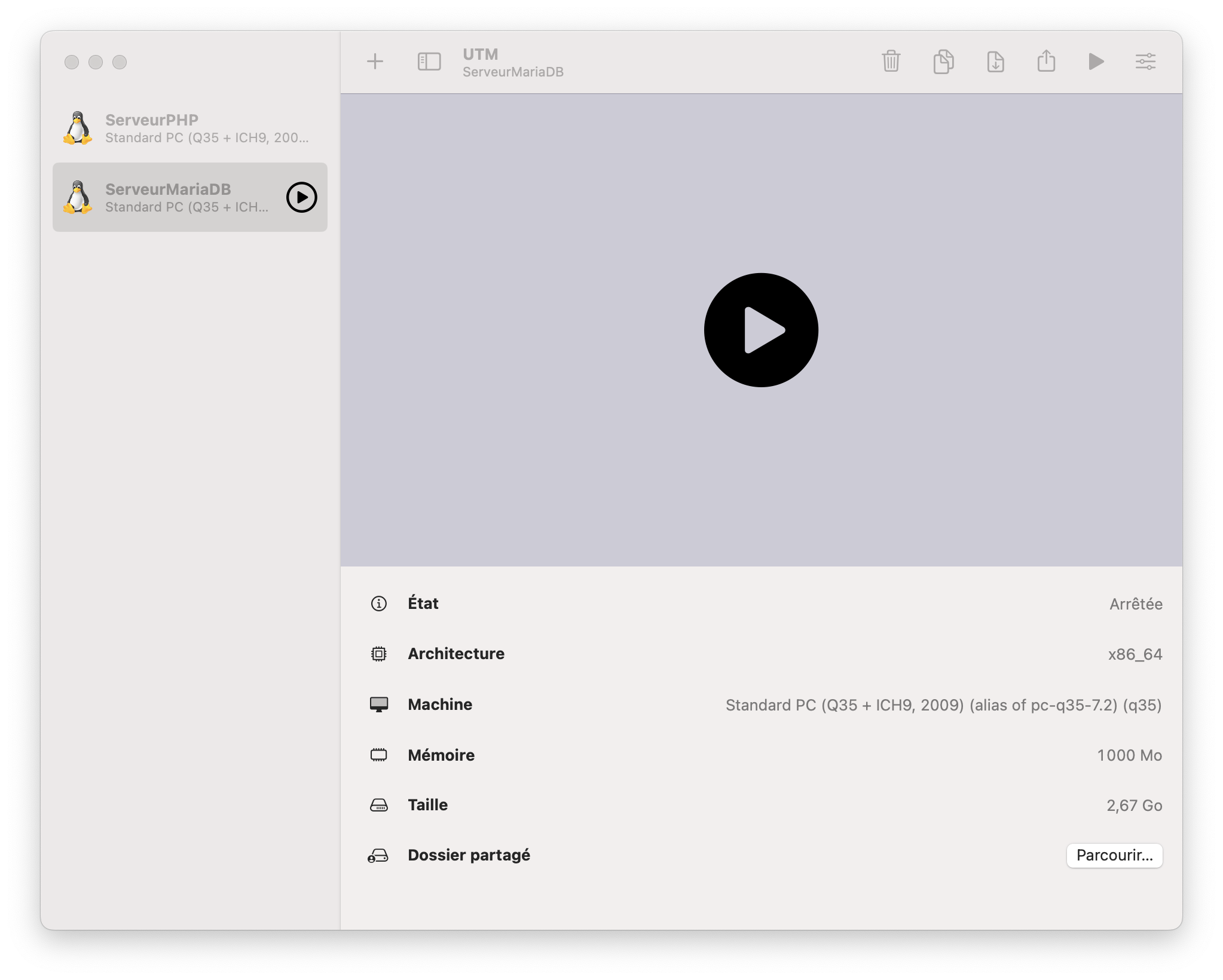Click the plus icon to create VM
Viewport: 1223px width, 980px height.
click(375, 62)
